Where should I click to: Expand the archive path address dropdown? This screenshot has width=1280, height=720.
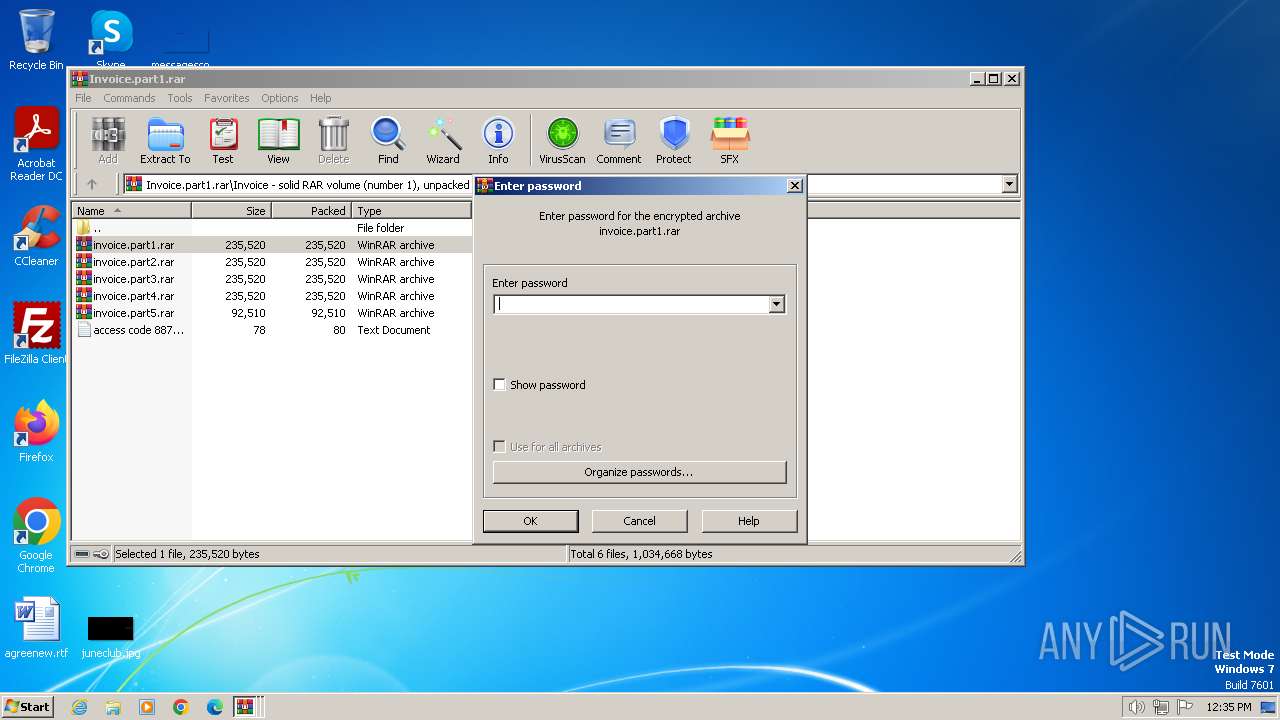coord(1009,184)
